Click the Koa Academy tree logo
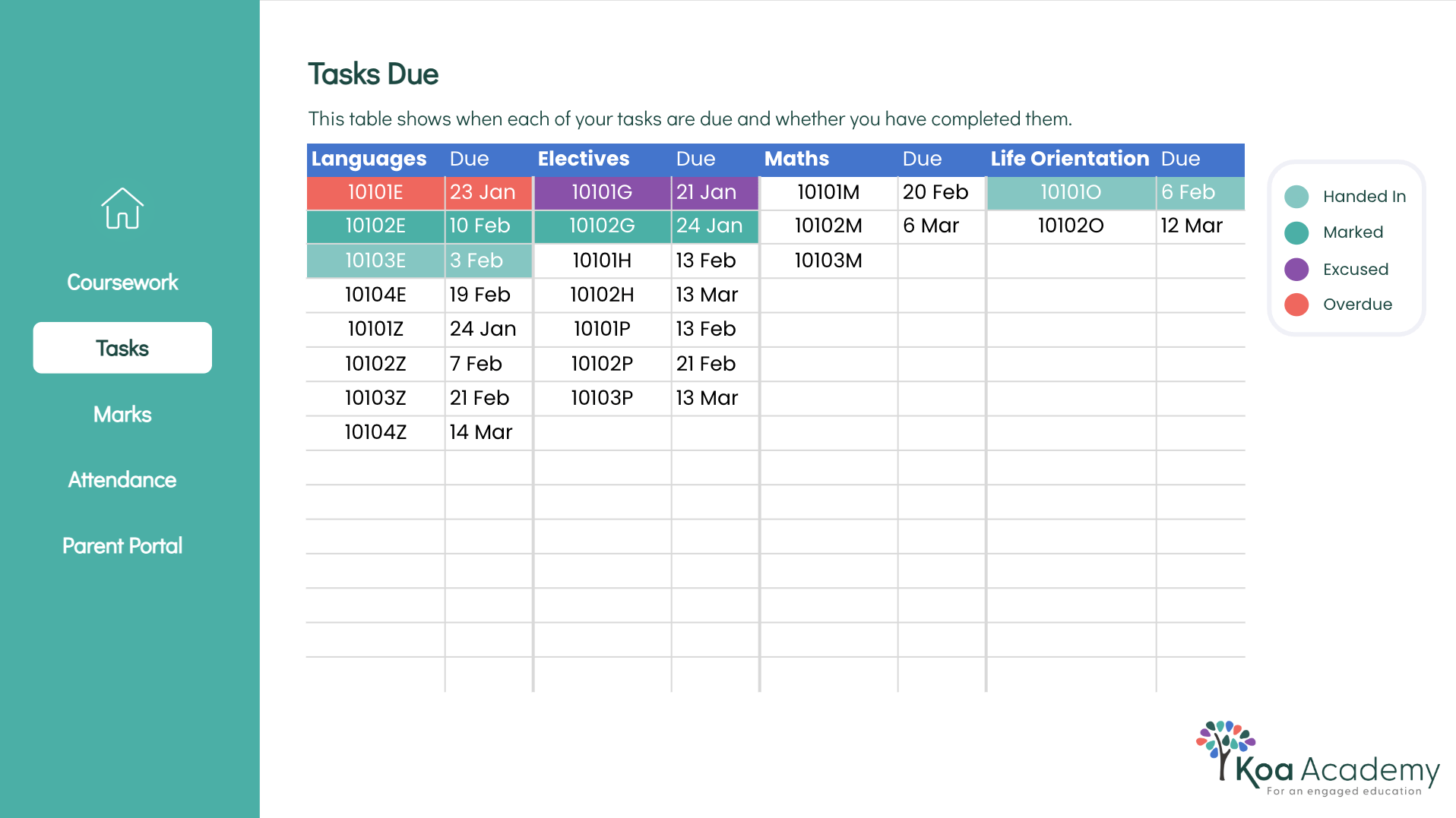The height and width of the screenshot is (818, 1456). pos(1318,759)
